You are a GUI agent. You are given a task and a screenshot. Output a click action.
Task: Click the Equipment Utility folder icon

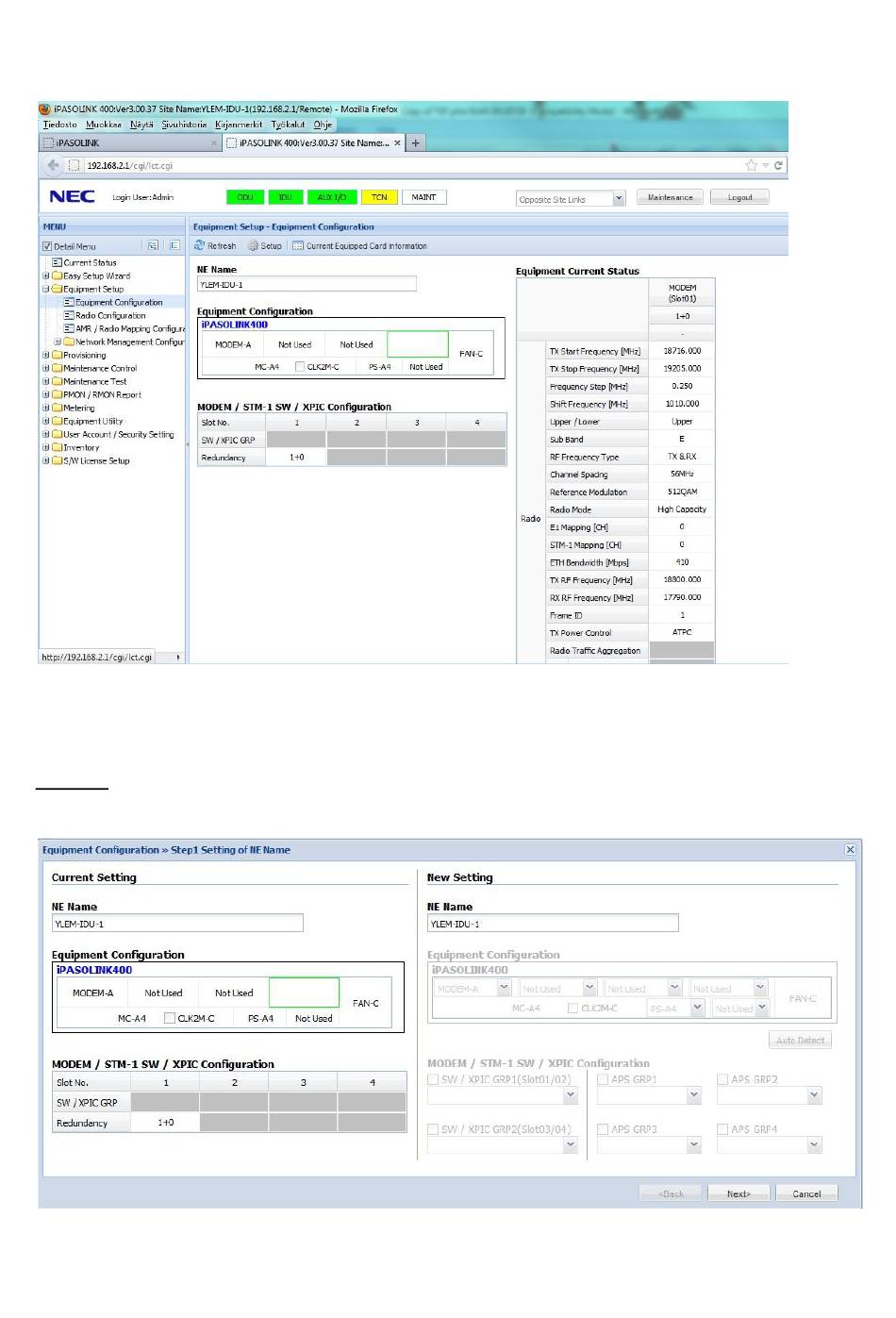[x=57, y=421]
